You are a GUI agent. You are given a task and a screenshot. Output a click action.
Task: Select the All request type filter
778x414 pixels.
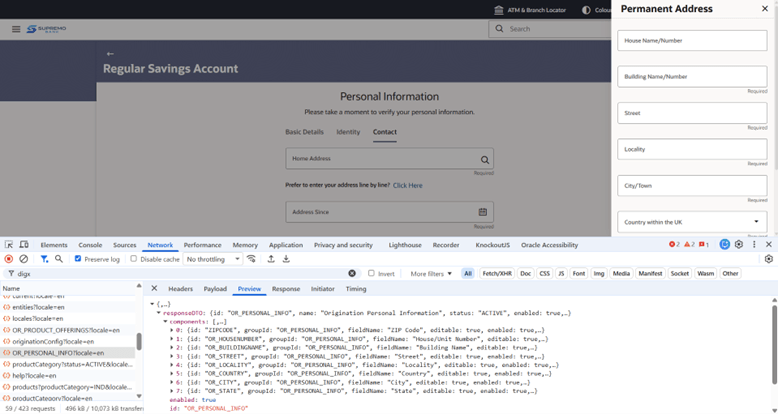[x=467, y=274]
